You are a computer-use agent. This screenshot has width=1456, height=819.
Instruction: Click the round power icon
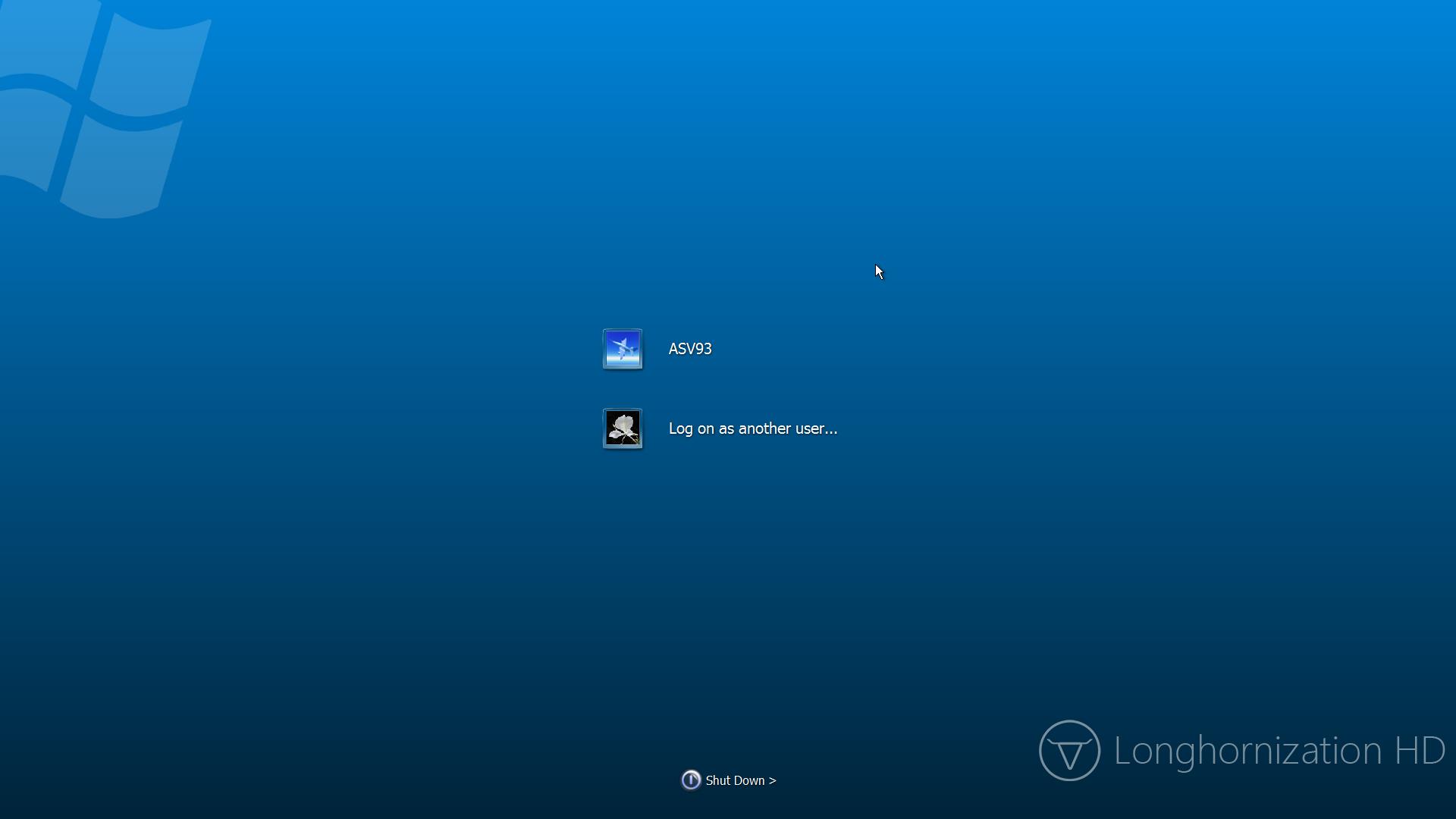point(691,780)
